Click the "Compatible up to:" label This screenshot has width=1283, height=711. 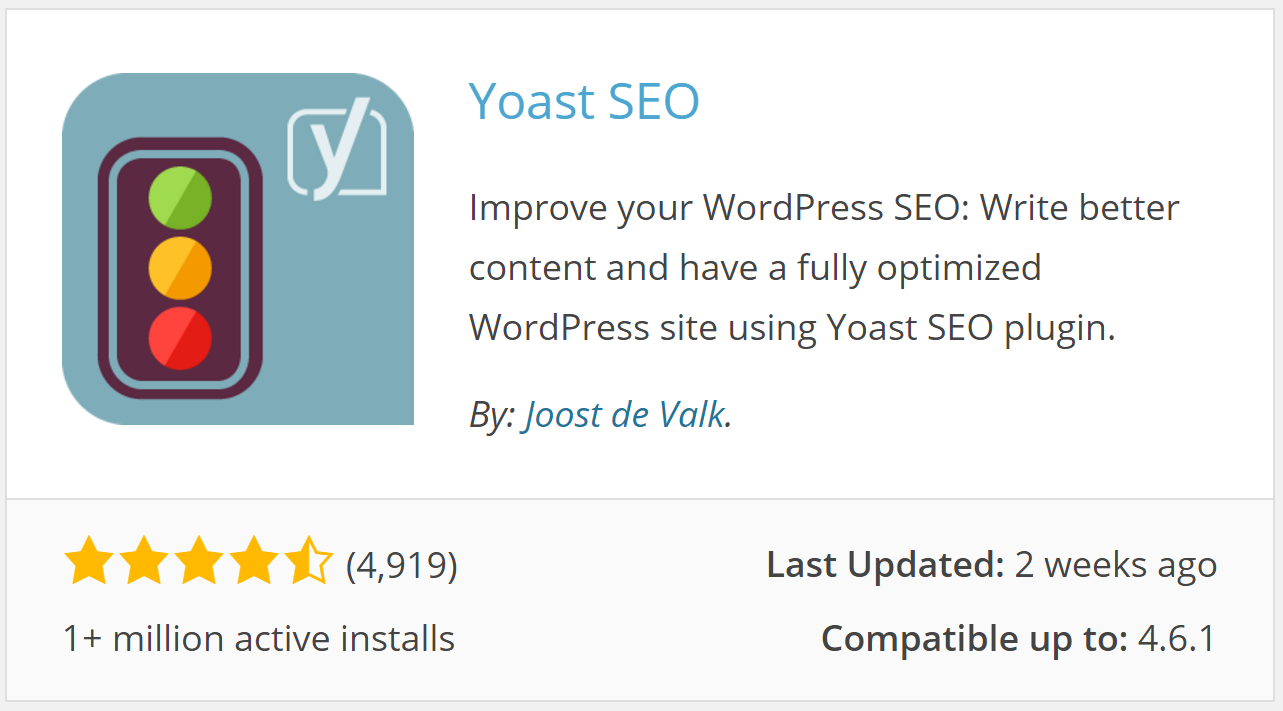point(975,638)
